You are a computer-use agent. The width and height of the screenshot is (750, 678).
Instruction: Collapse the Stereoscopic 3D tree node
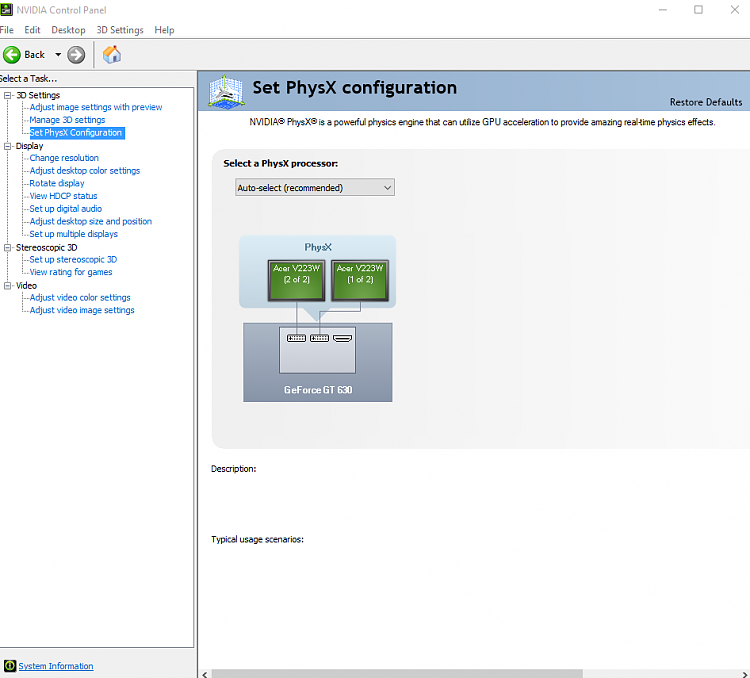tap(7, 247)
